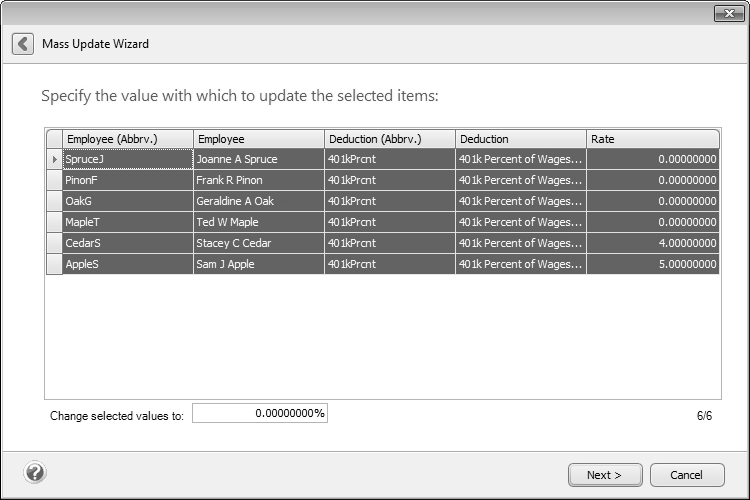Close the Mass Update Wizard window
Image resolution: width=750 pixels, height=500 pixels.
727,13
